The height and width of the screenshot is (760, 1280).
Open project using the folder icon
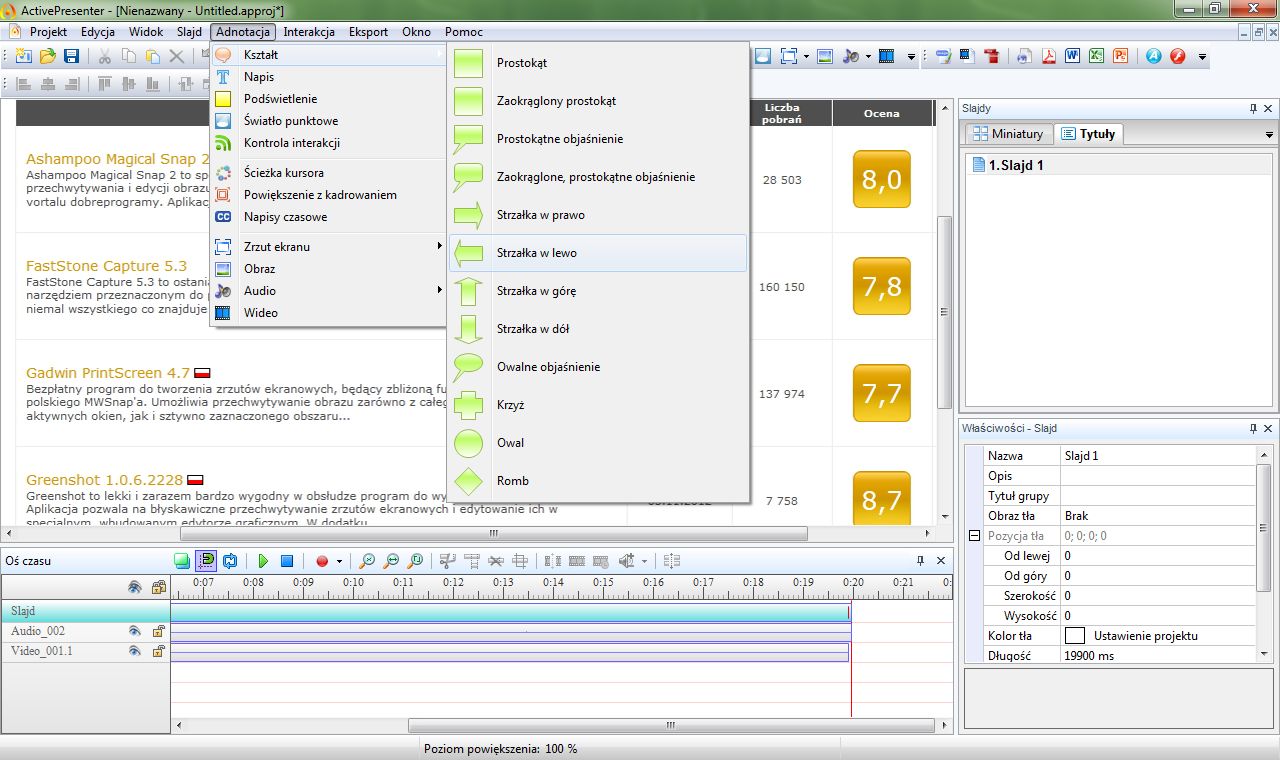pyautogui.click(x=47, y=56)
